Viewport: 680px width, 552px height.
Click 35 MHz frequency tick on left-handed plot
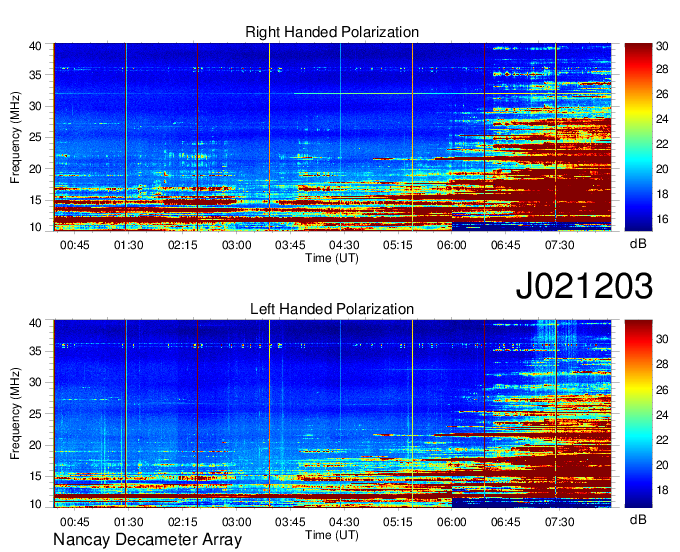point(35,351)
